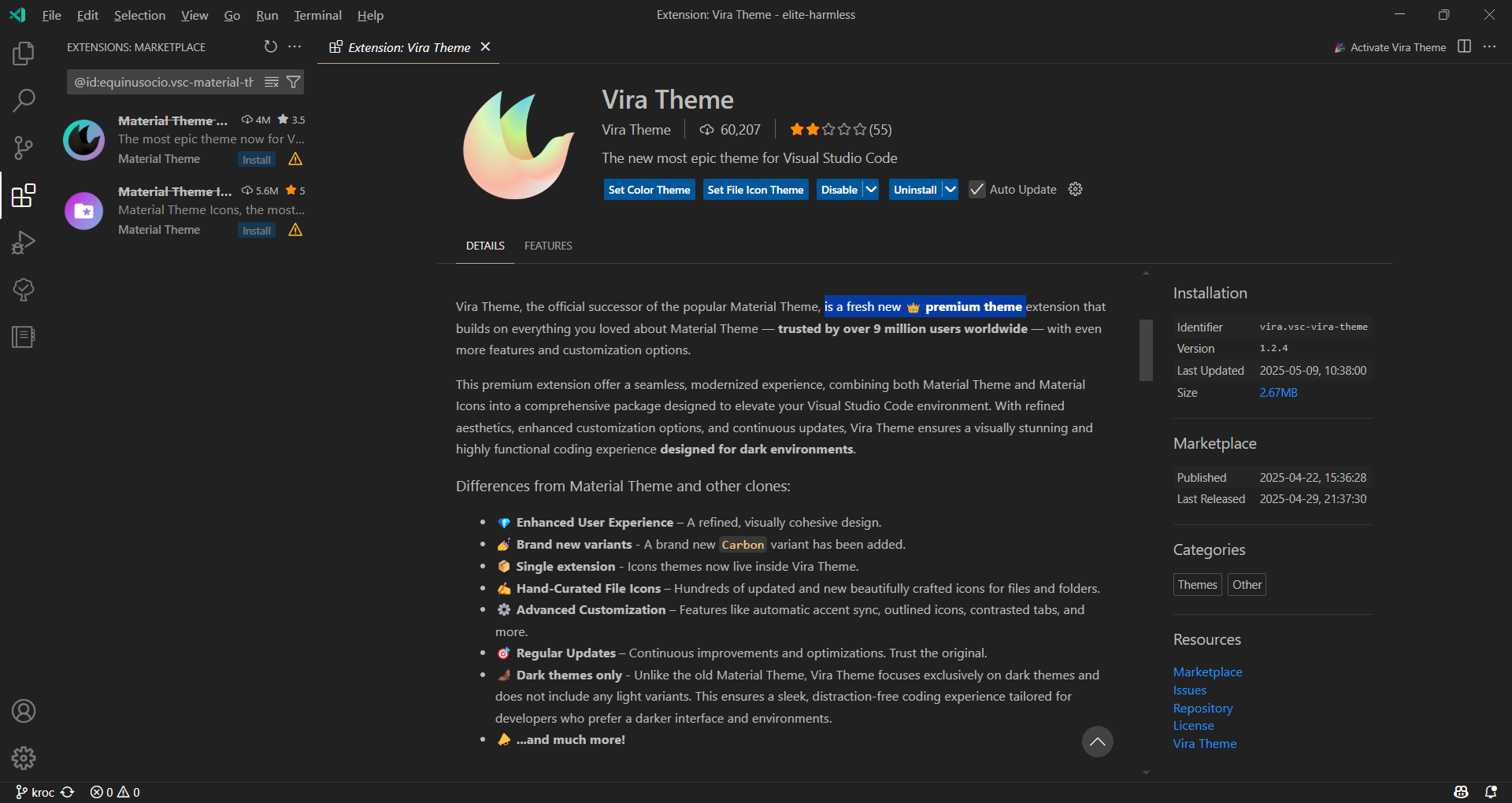This screenshot has height=803, width=1512.
Task: Split the editor to the right
Action: coord(1464,47)
